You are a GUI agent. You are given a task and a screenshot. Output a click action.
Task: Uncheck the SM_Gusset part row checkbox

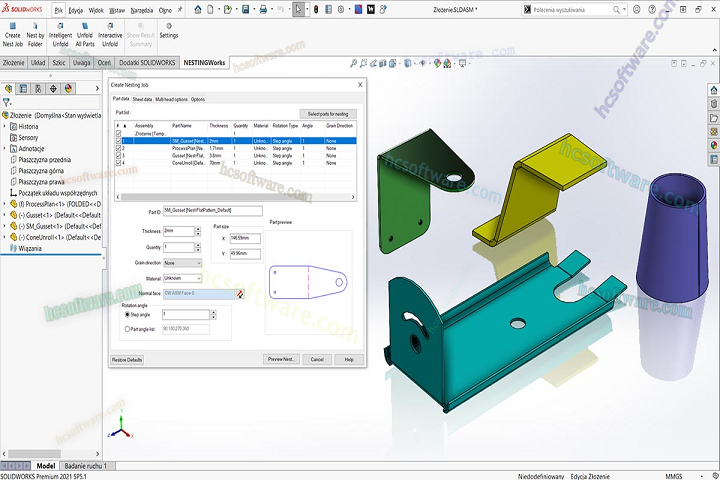pyautogui.click(x=119, y=142)
